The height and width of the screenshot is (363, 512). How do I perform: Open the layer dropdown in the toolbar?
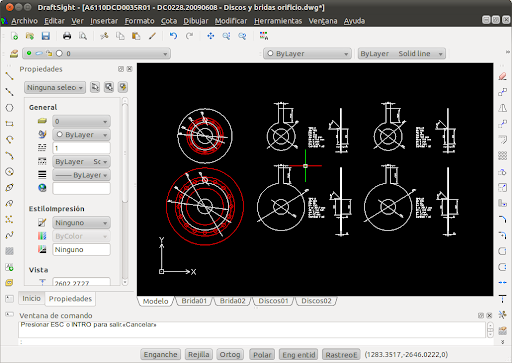[x=96, y=53]
